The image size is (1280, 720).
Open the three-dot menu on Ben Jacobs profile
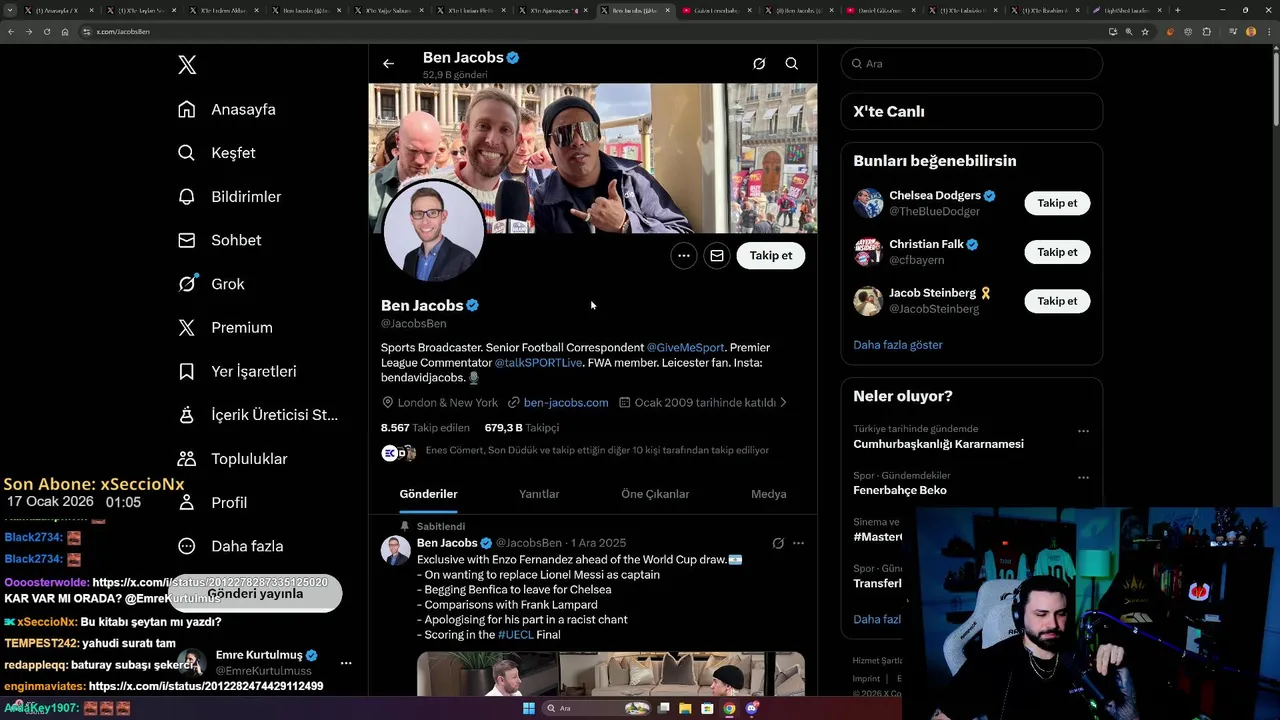click(684, 256)
